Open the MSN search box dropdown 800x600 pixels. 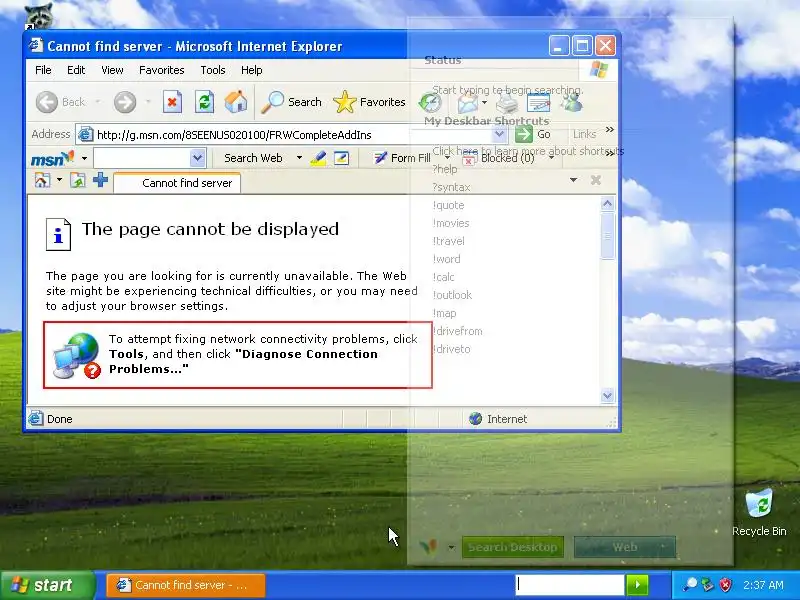(x=197, y=158)
